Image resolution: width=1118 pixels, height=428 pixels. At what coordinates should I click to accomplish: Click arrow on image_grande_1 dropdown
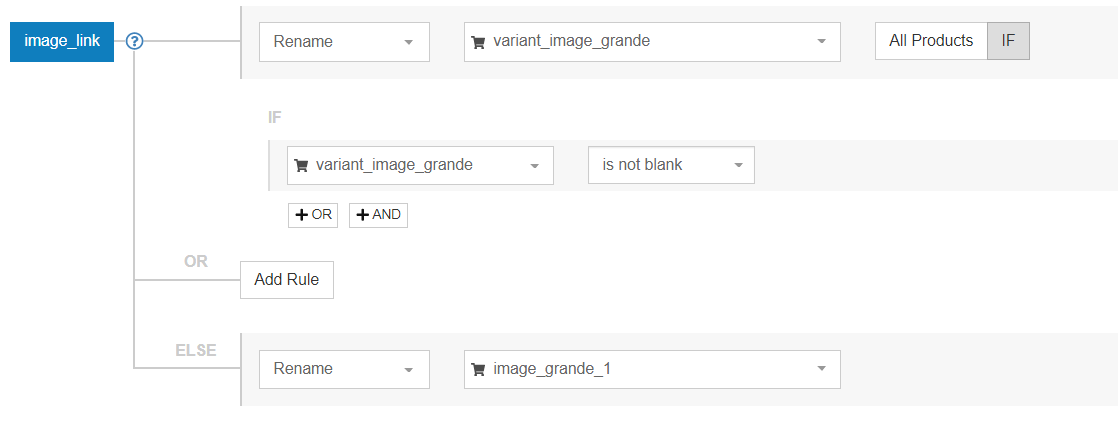click(821, 369)
